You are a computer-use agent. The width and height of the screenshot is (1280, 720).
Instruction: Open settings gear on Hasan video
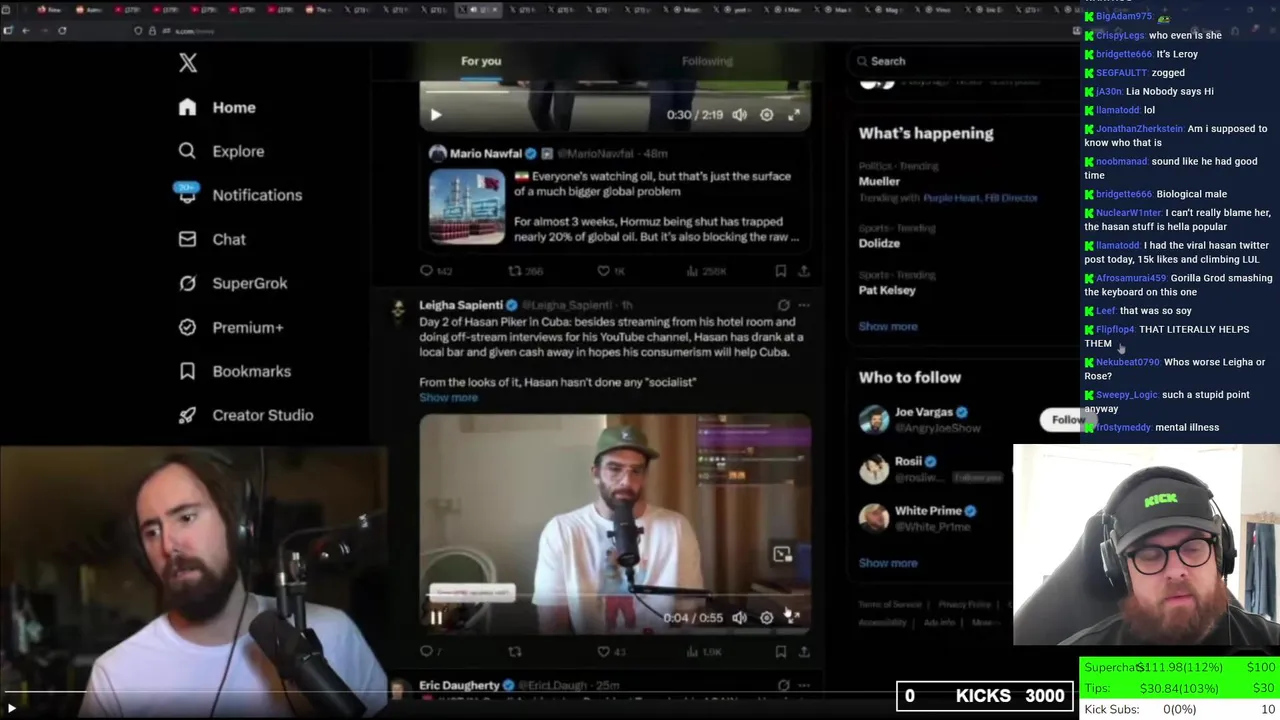click(x=766, y=618)
